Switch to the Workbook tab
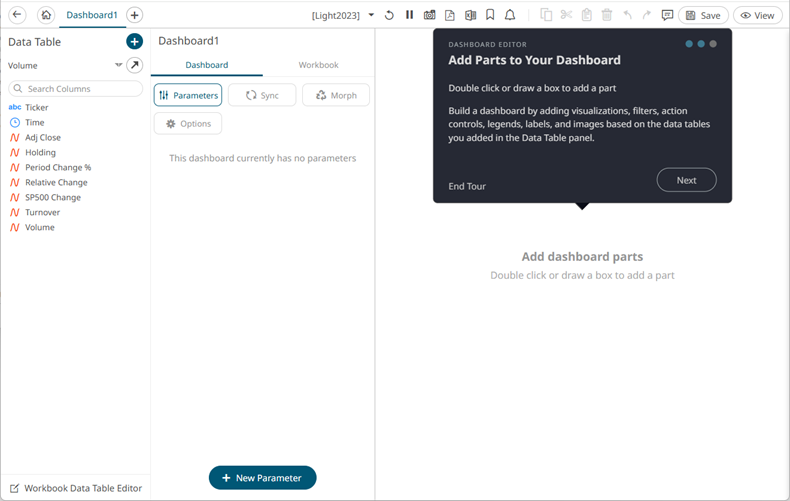Screen dimensions: 790x501 pos(318,65)
